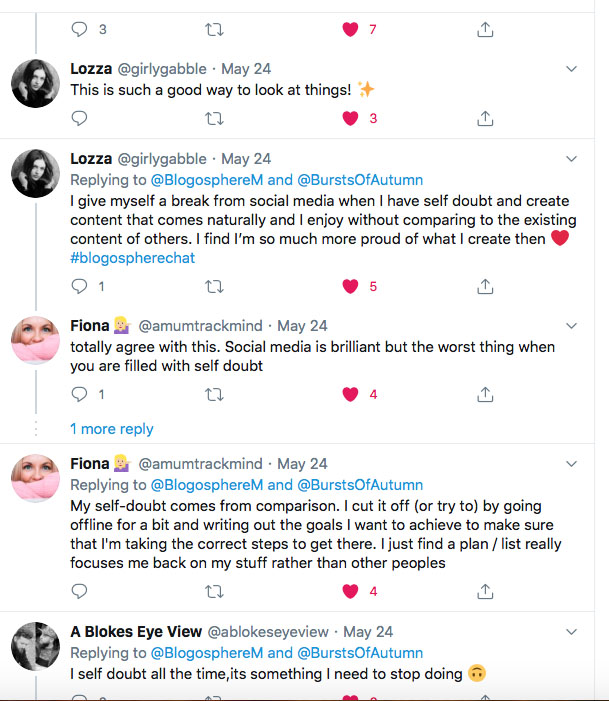609x701 pixels.
Task: Retweet Fiona's "totally agree with this" tweet
Action: pyautogui.click(x=213, y=394)
